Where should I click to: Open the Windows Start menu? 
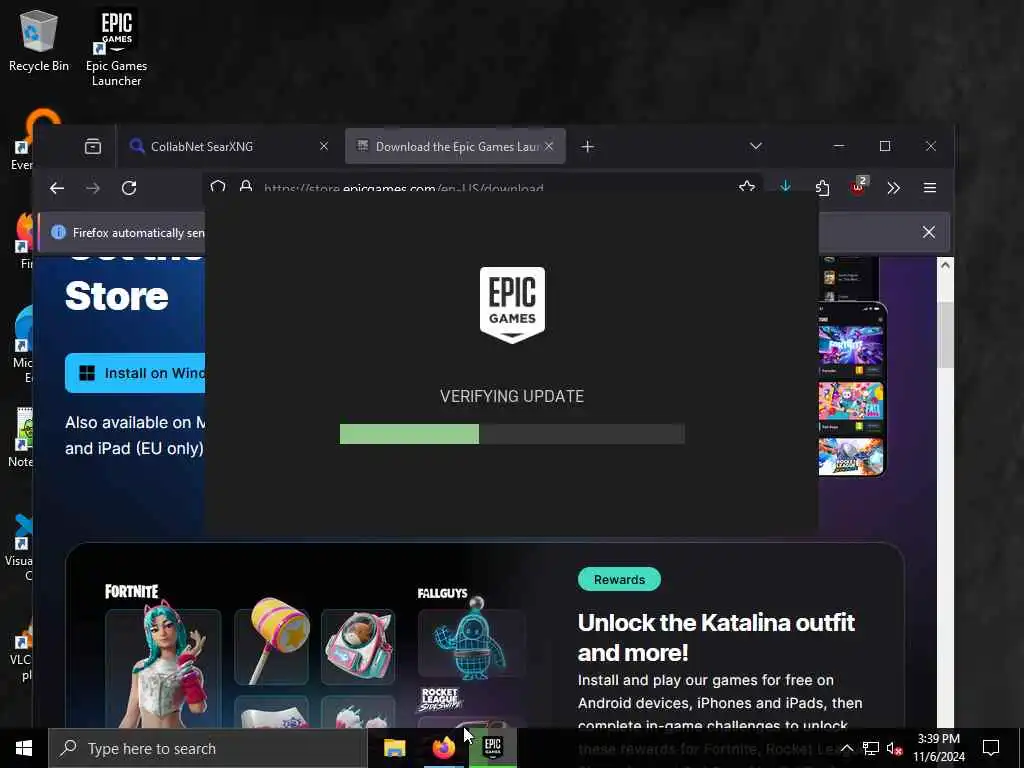coord(24,748)
